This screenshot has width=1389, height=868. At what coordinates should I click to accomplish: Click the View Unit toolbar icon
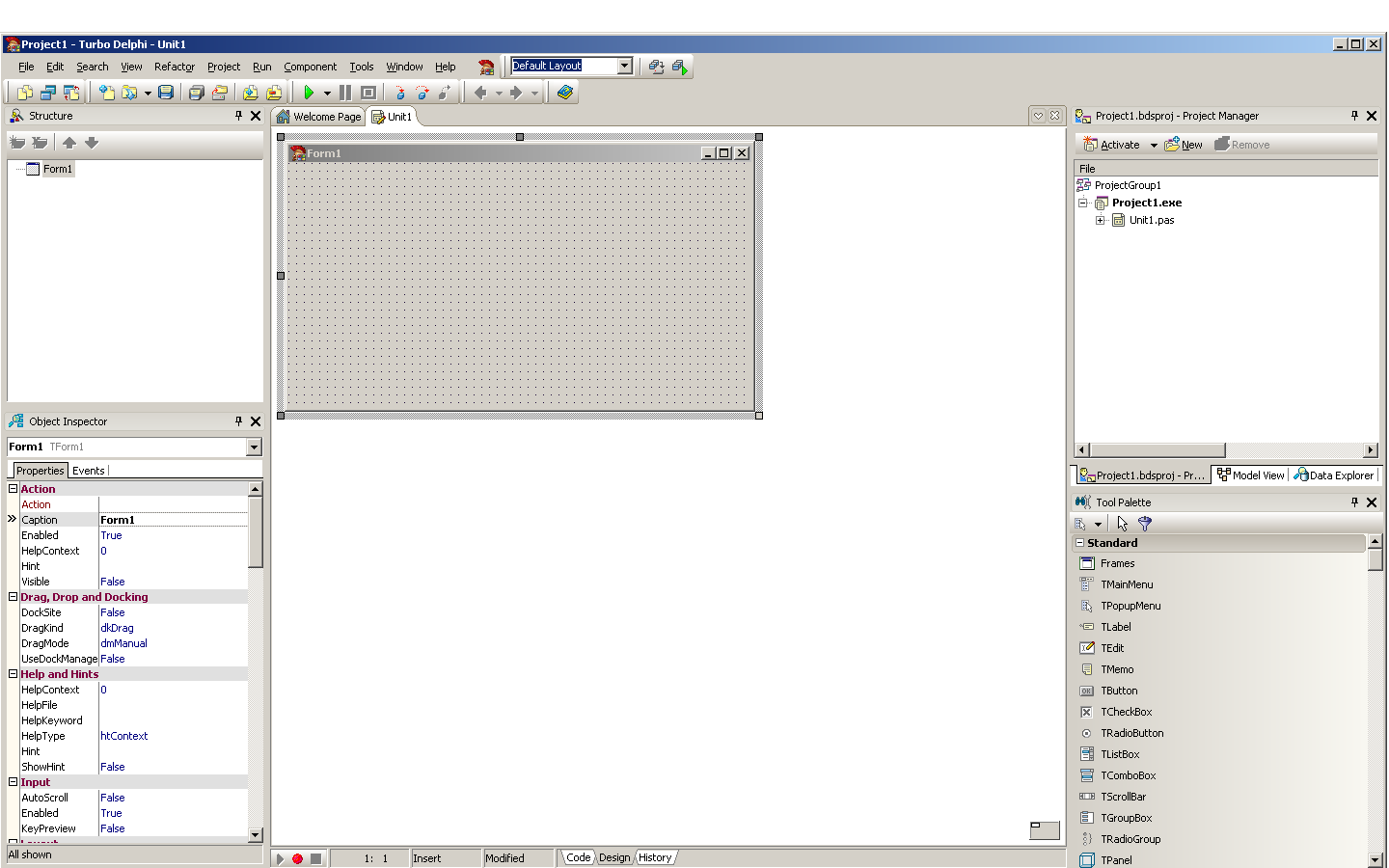pos(25,93)
